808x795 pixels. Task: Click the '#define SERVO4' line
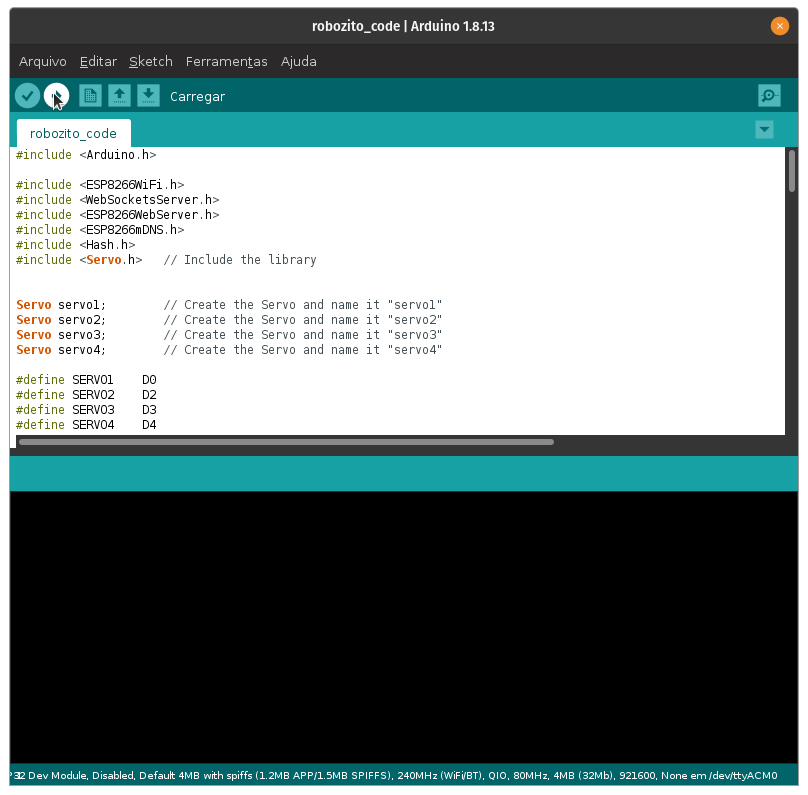(86, 425)
